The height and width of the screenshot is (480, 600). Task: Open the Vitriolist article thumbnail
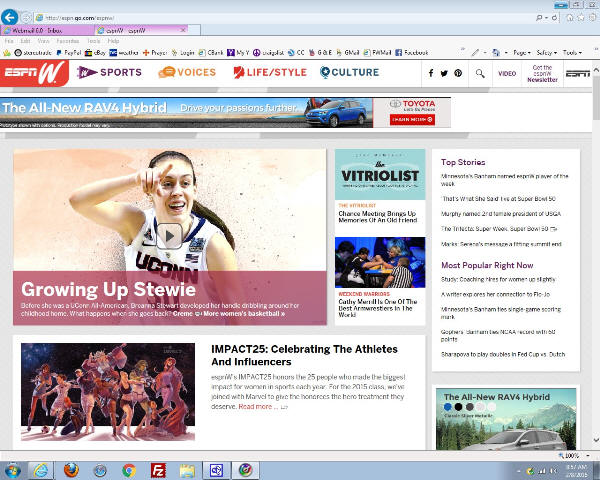point(379,175)
